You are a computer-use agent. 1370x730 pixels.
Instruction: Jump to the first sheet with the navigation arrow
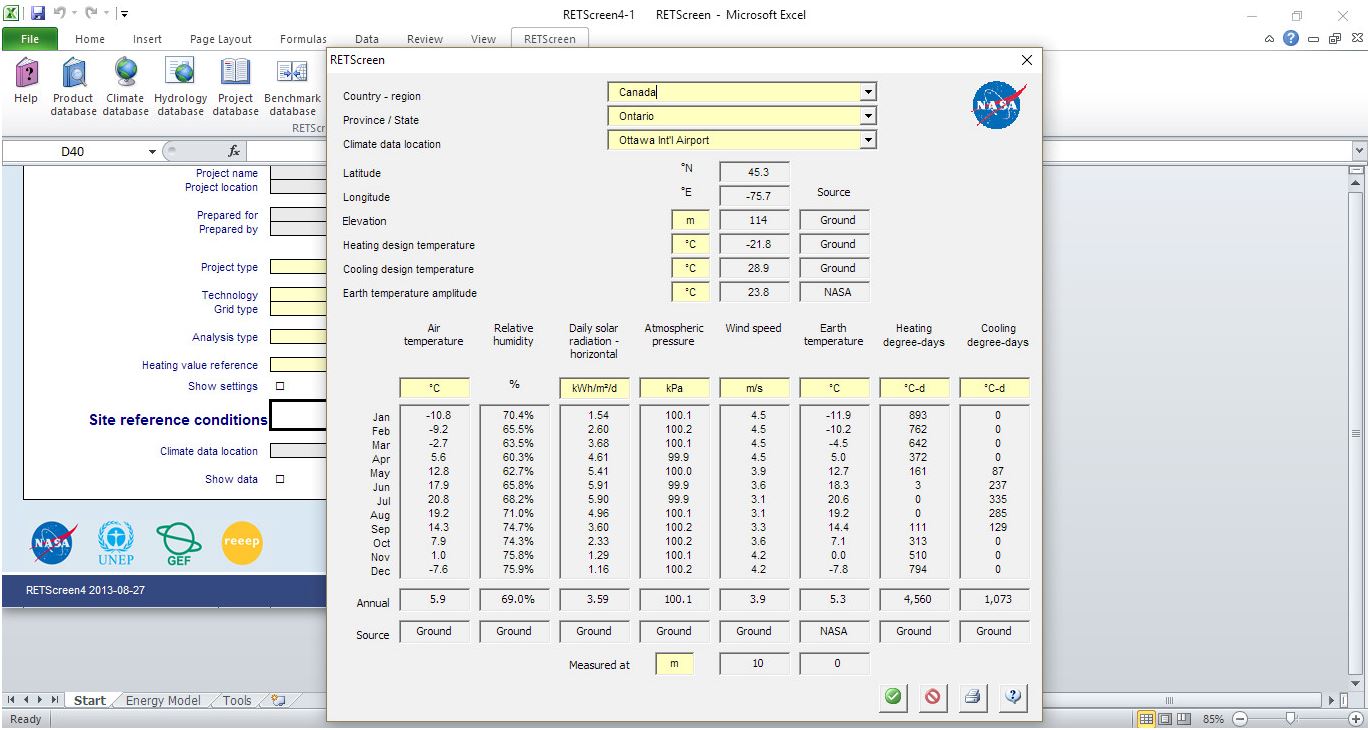(x=13, y=701)
